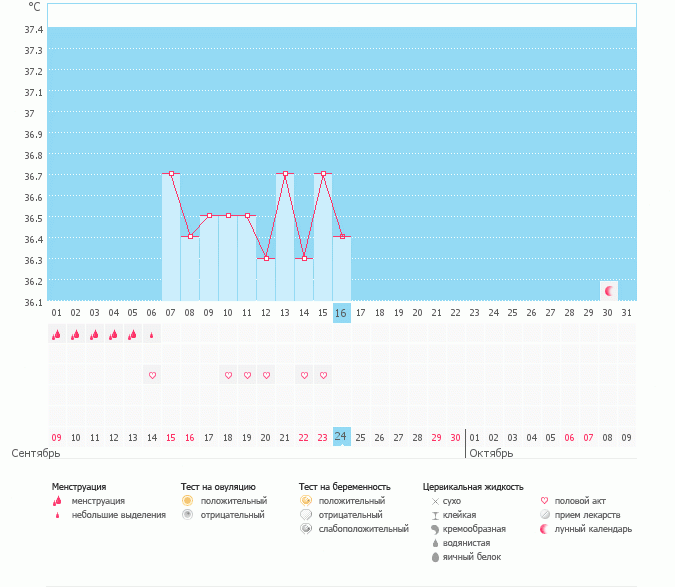
Task: Select the heart icon under day 15
Action: click(323, 375)
